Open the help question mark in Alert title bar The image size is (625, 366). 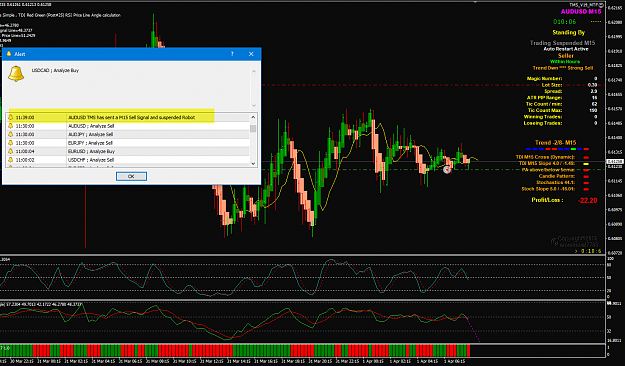click(x=232, y=54)
